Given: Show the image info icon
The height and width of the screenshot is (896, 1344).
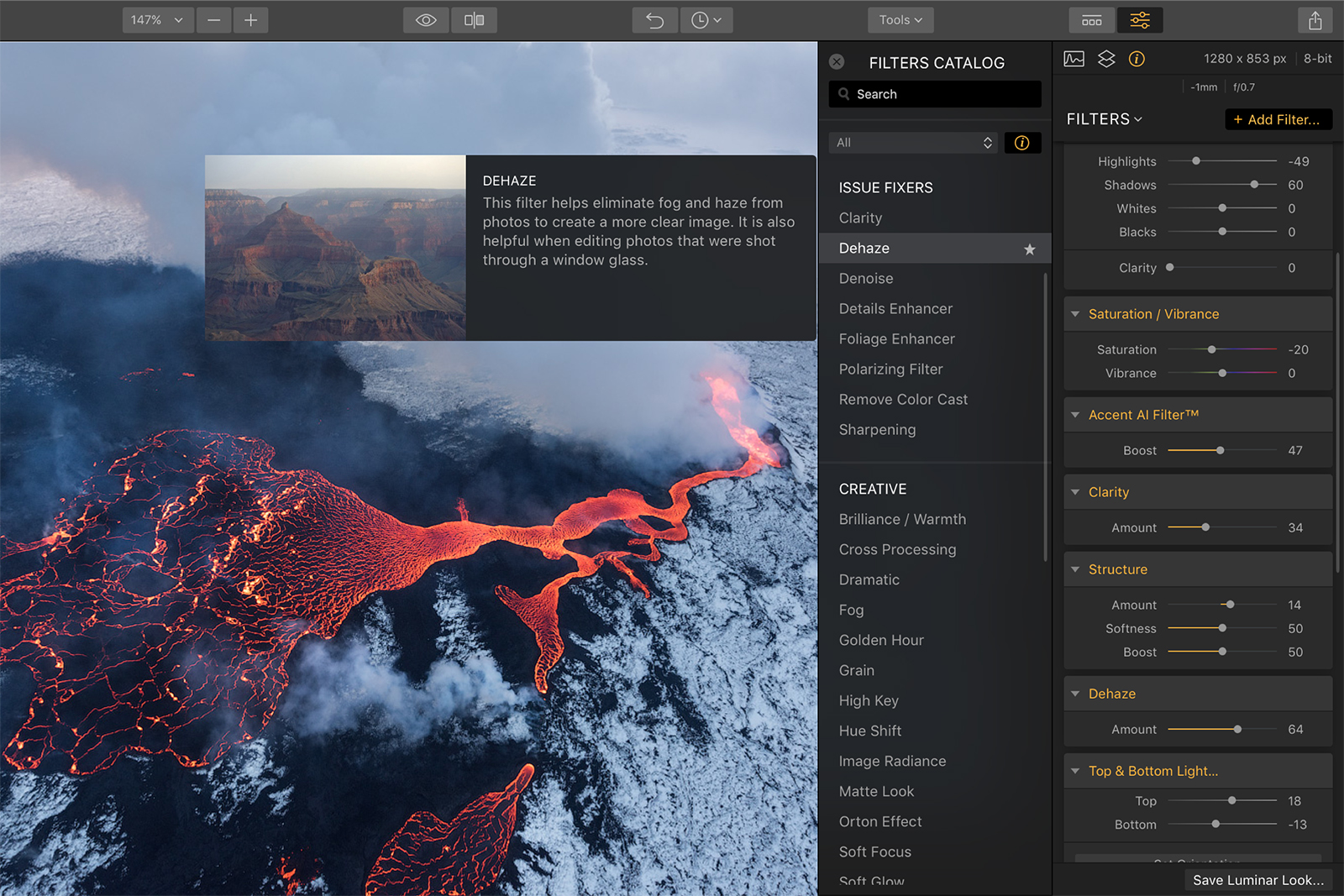Looking at the screenshot, I should click(x=1137, y=59).
